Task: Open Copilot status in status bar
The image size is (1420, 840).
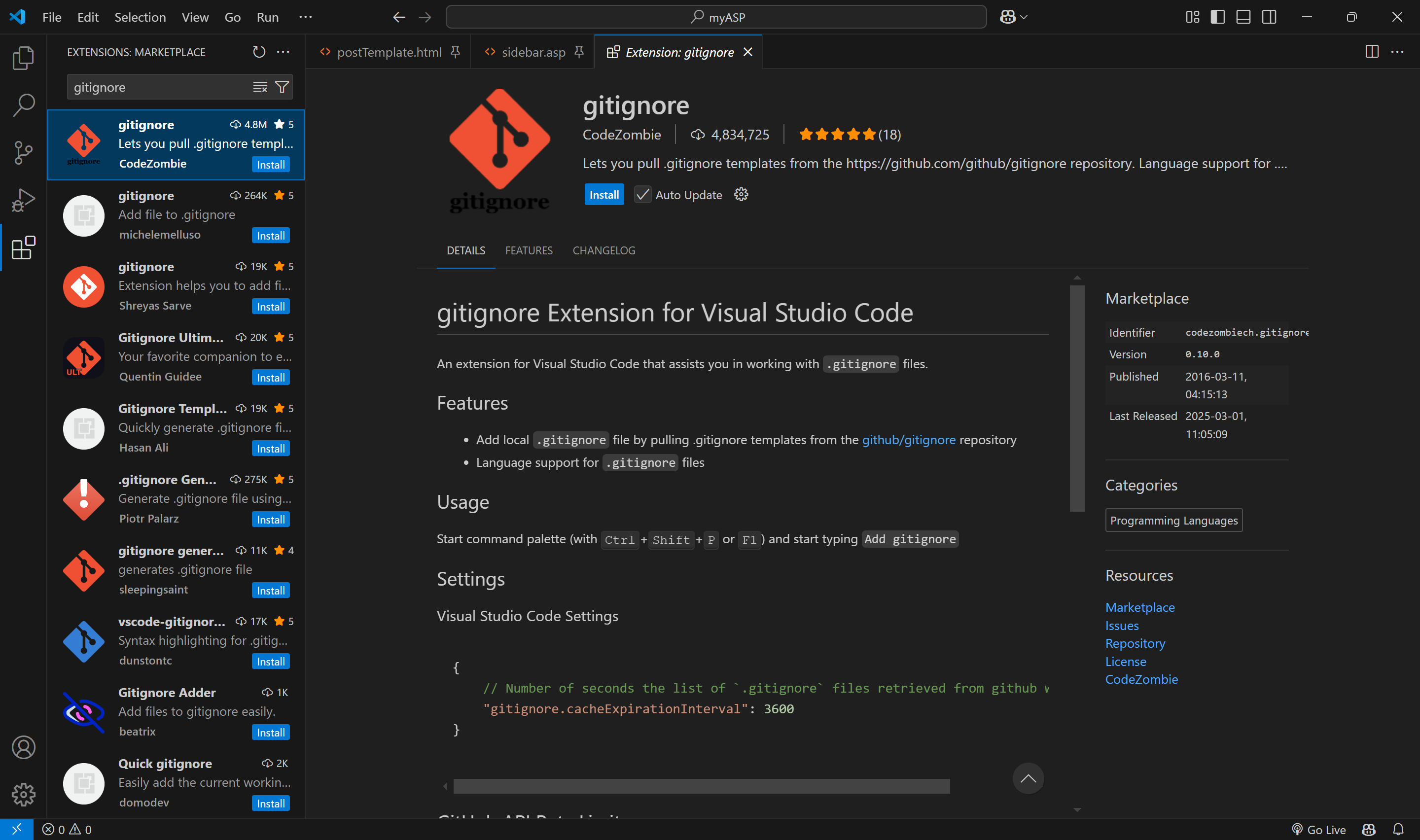Action: (x=1369, y=829)
